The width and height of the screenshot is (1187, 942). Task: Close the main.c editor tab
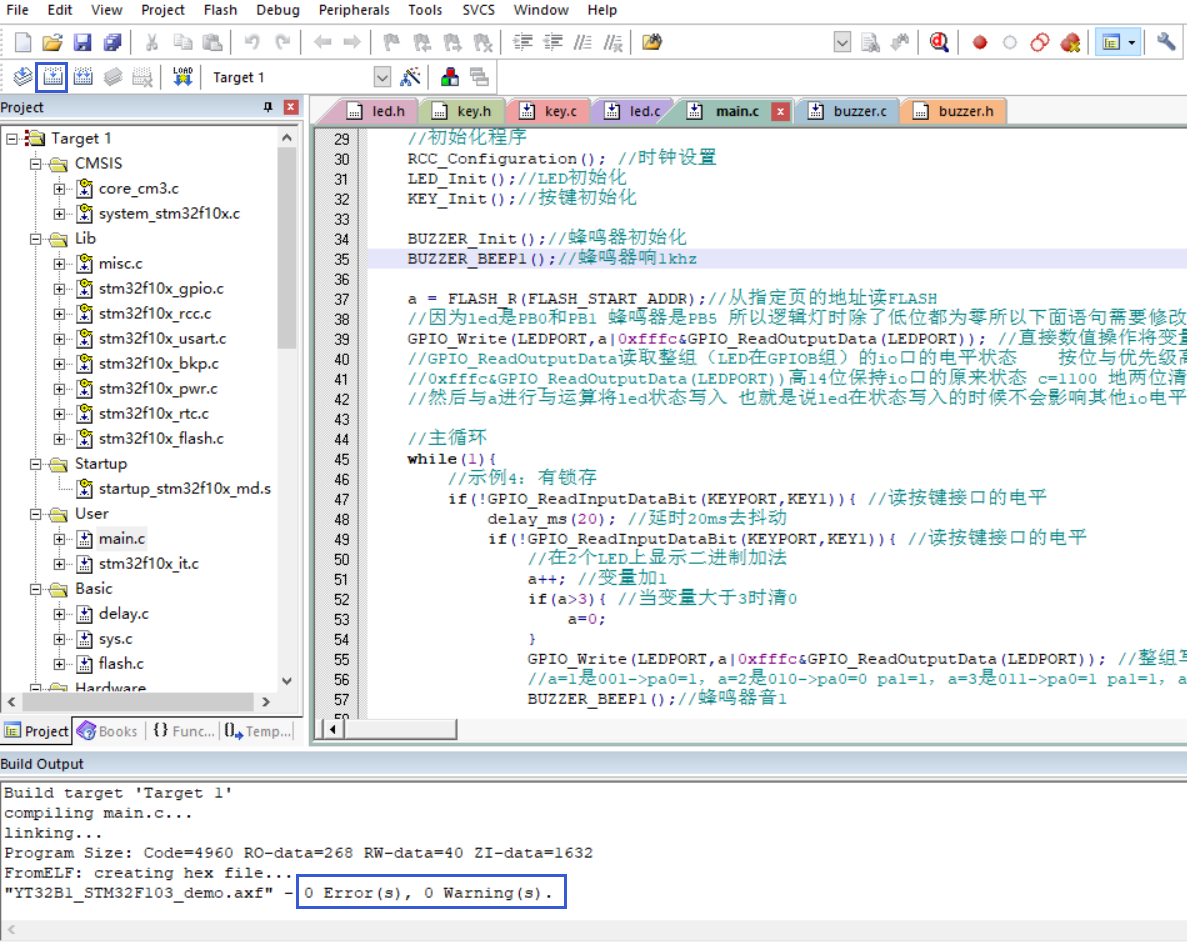click(x=780, y=111)
